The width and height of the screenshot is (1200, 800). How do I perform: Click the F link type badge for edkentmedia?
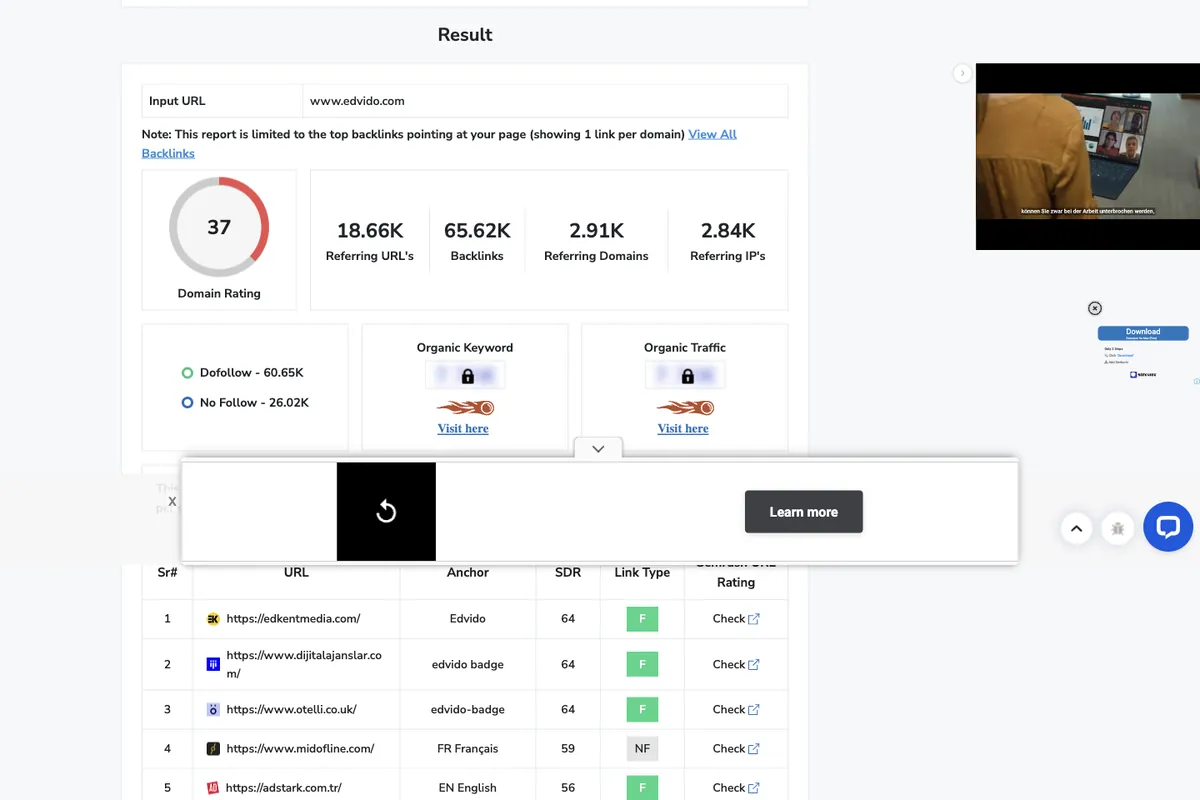[x=642, y=619]
